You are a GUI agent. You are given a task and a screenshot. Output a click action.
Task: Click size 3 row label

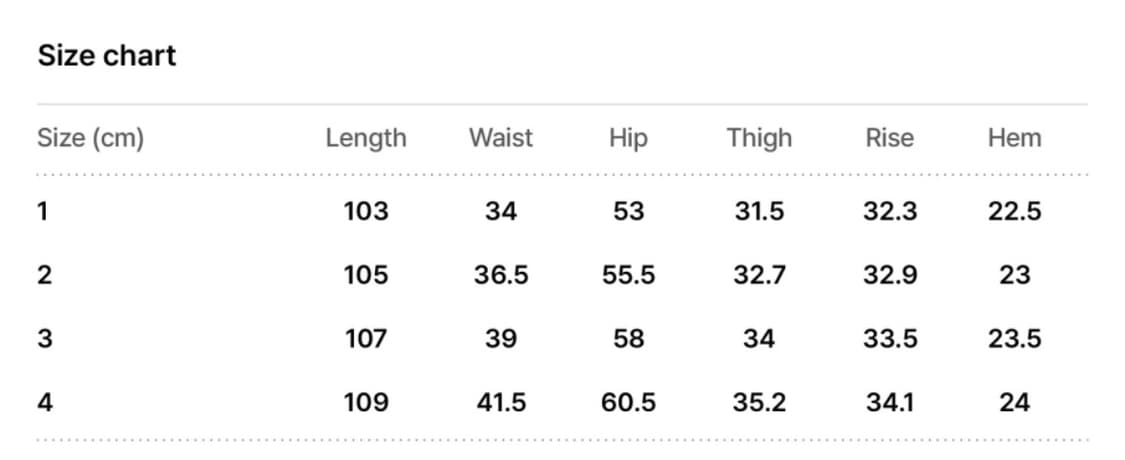[x=44, y=339]
